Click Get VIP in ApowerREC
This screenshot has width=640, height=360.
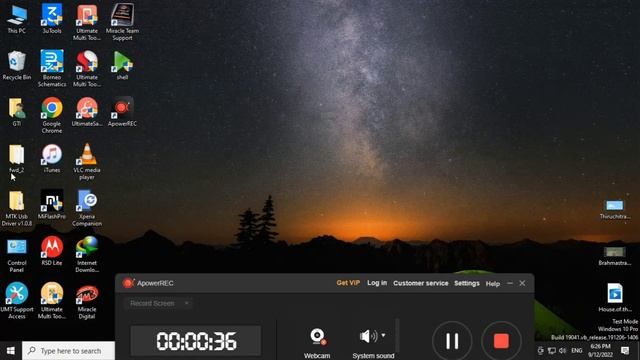(x=348, y=283)
